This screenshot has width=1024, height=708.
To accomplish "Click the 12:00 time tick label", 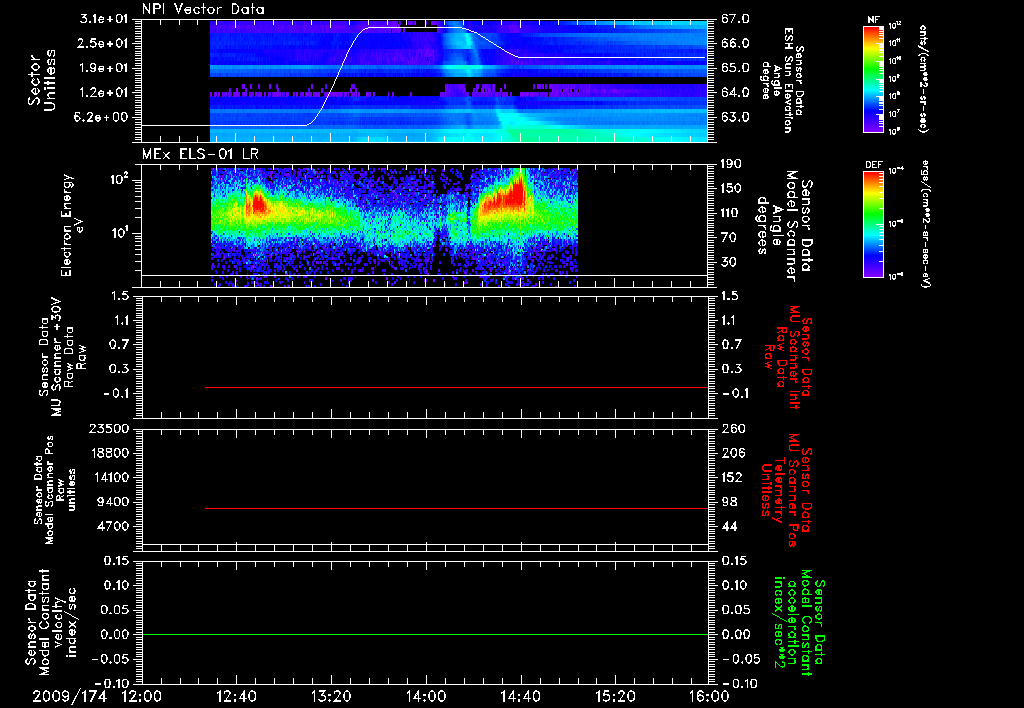I will [x=142, y=696].
